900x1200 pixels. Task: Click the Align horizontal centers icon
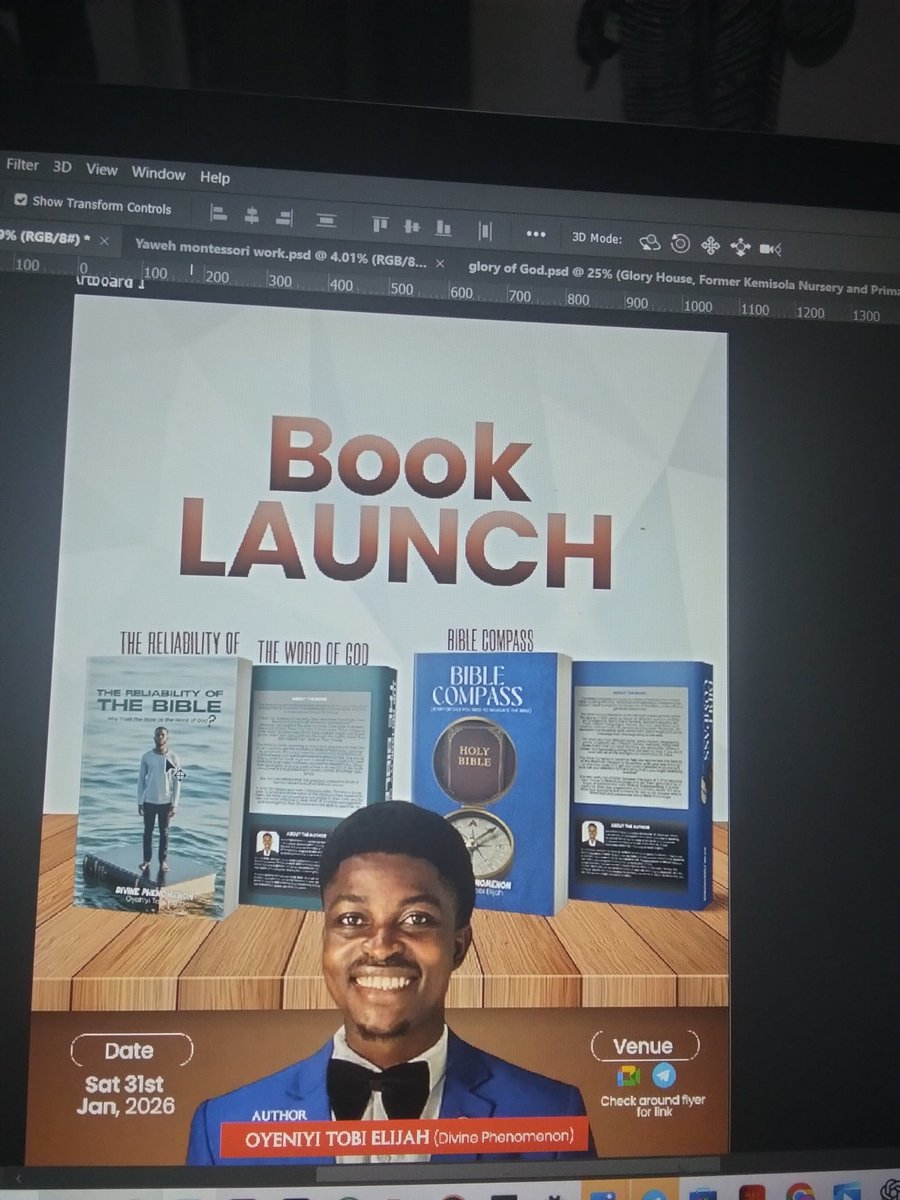[252, 215]
